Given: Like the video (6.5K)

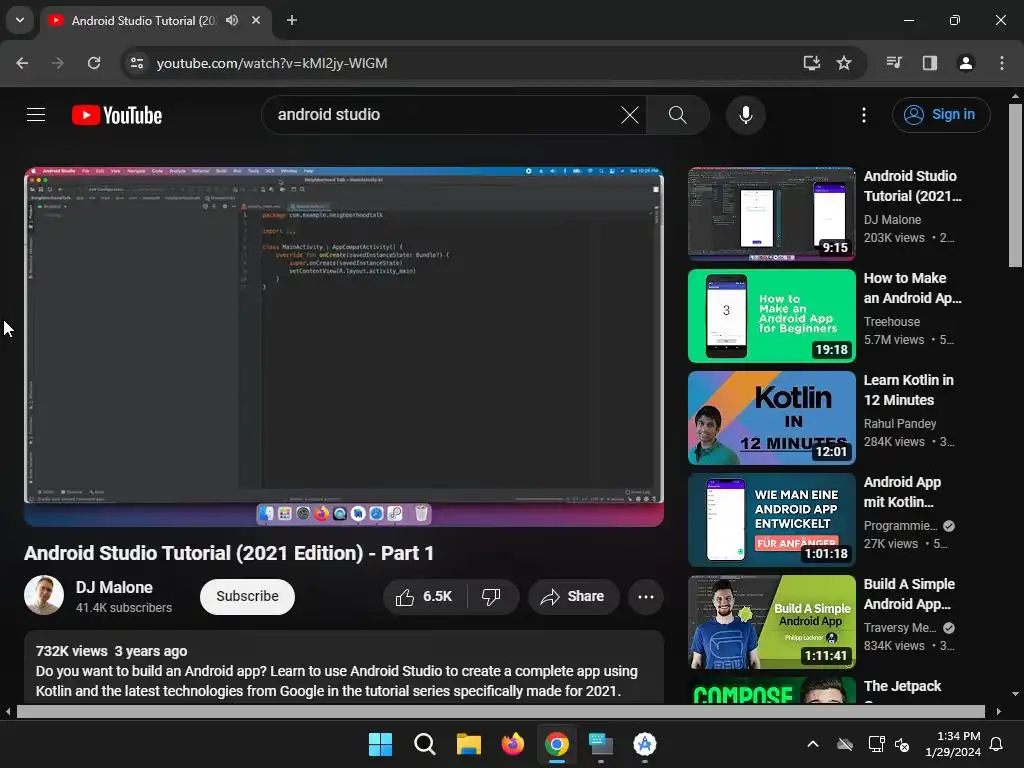Looking at the screenshot, I should pos(424,596).
